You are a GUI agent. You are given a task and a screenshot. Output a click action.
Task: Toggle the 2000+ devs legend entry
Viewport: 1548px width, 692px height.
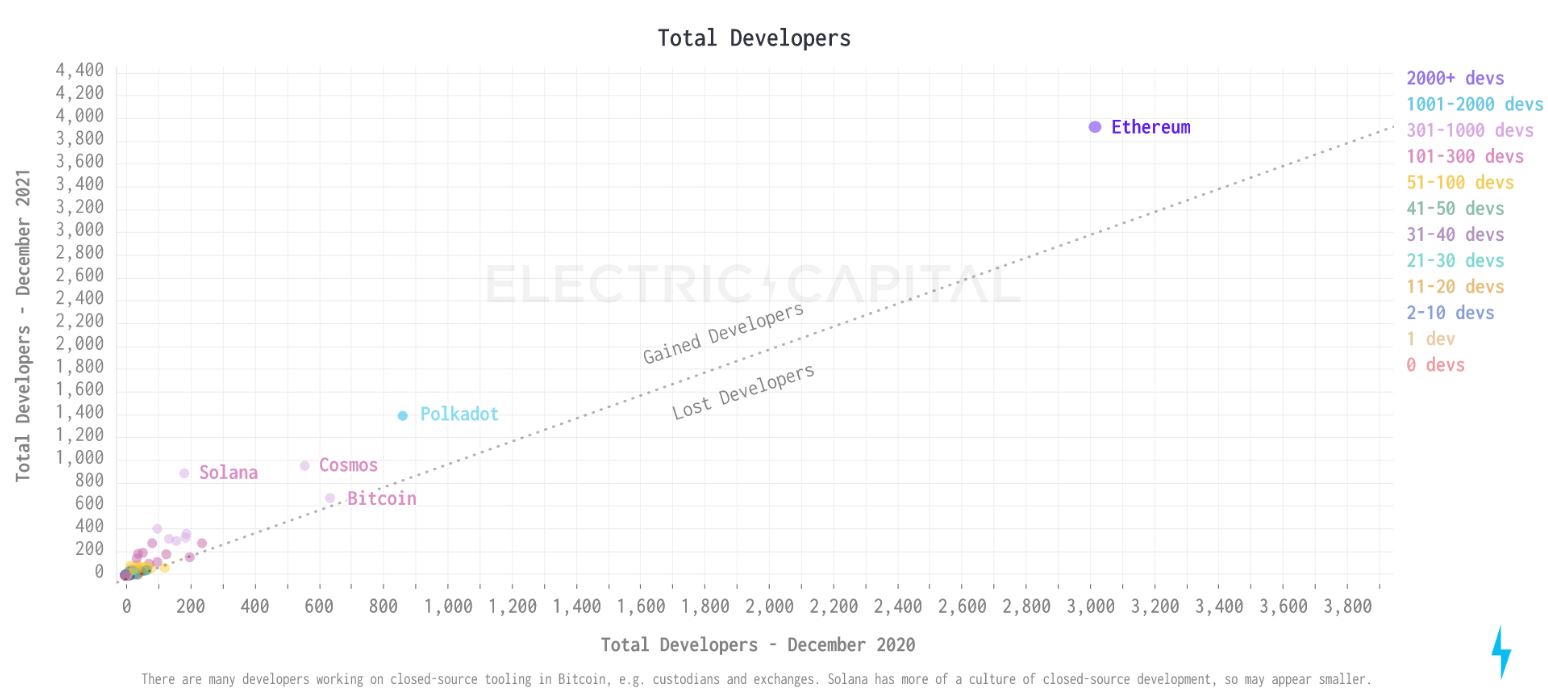[1455, 78]
